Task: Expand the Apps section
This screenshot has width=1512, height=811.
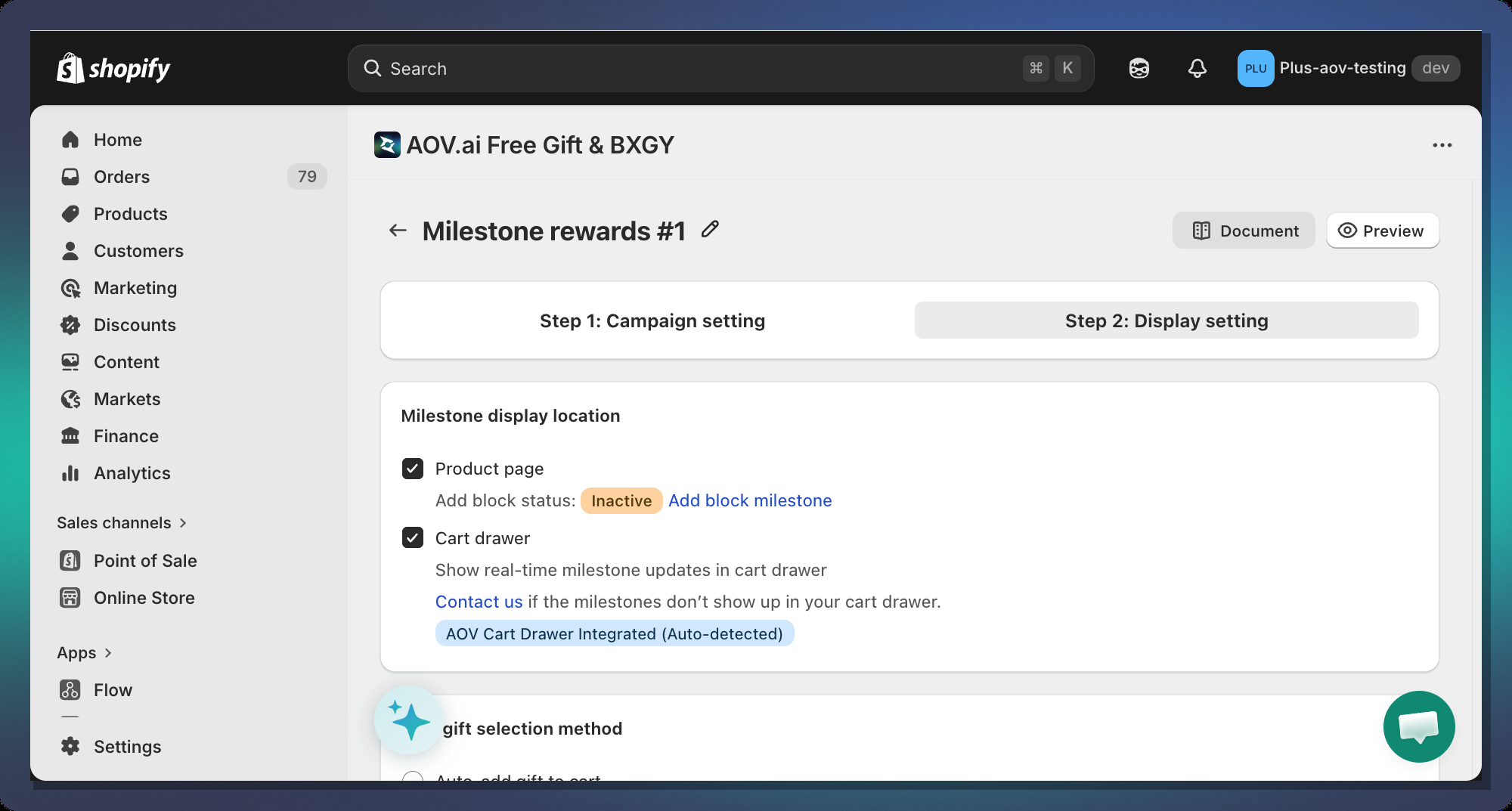Action: click(x=84, y=653)
